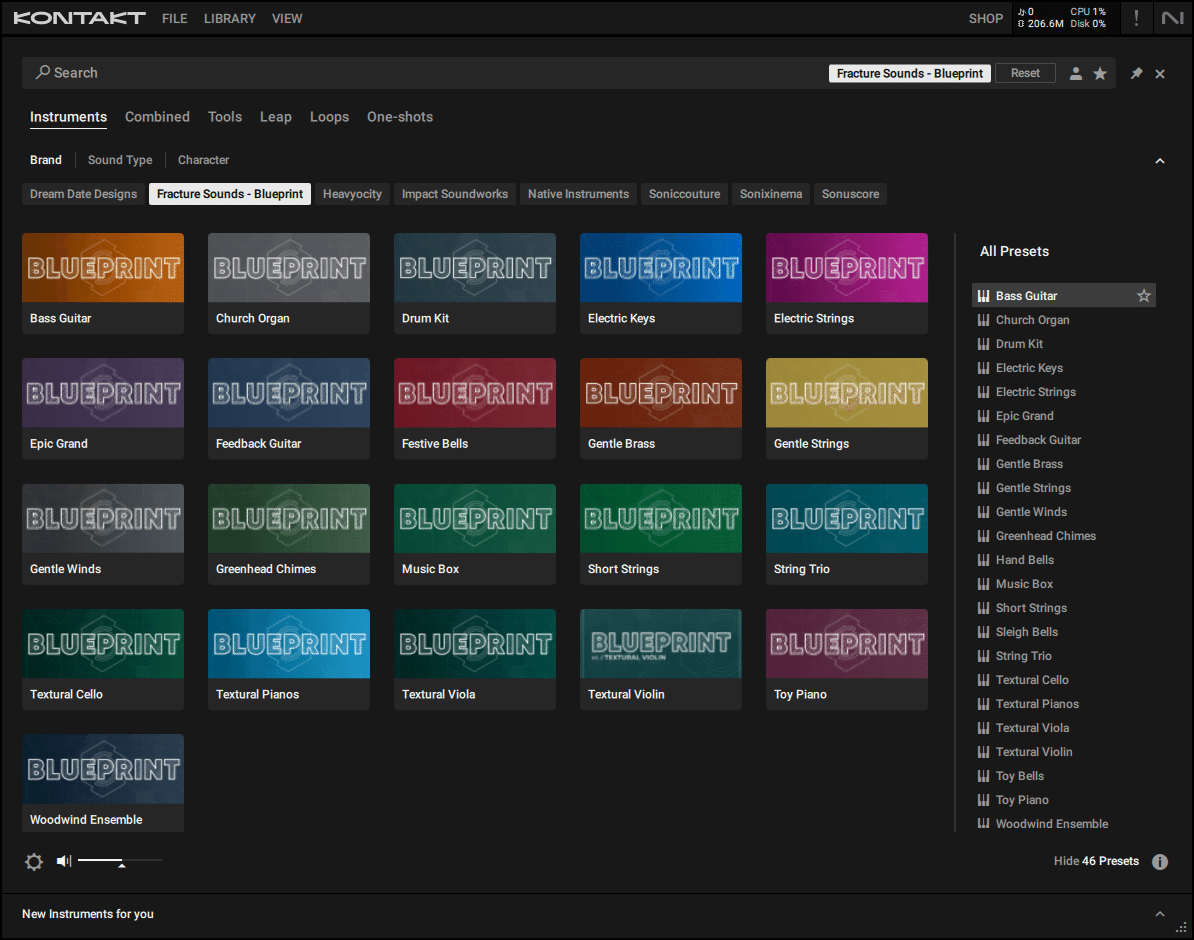Click the KONTAKT logo
Viewport: 1194px width, 940px height.
point(79,18)
